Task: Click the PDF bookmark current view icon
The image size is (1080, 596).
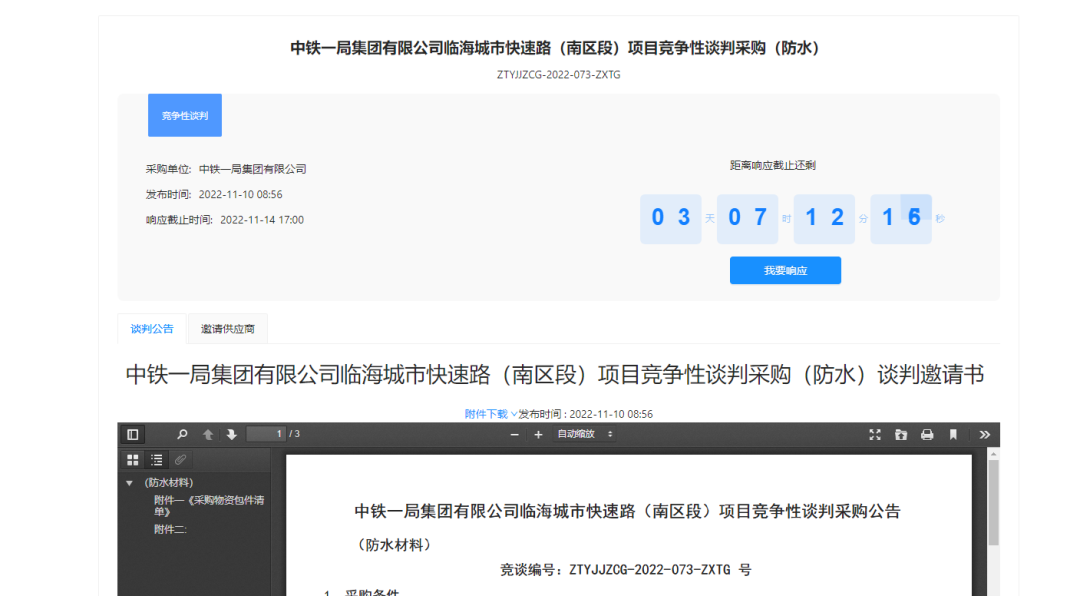Action: [x=953, y=434]
